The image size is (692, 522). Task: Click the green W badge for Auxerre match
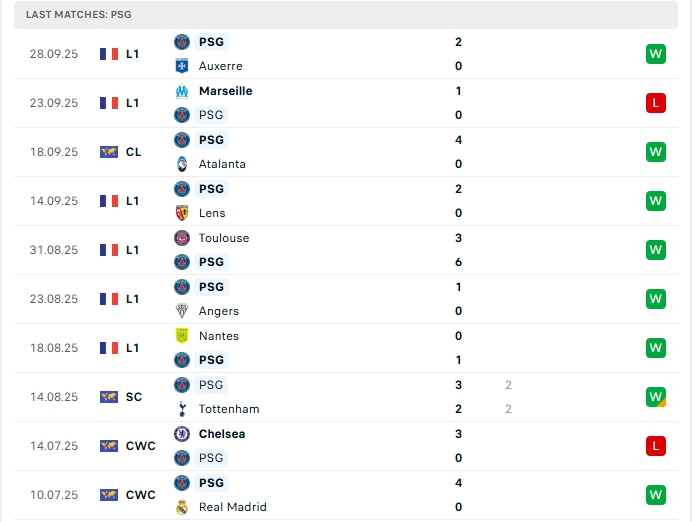click(x=656, y=54)
